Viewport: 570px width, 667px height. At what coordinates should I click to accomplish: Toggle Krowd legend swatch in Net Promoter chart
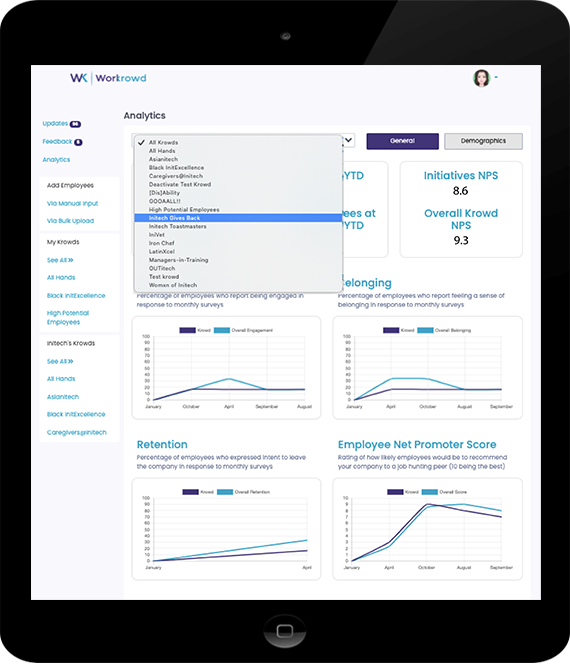395,492
